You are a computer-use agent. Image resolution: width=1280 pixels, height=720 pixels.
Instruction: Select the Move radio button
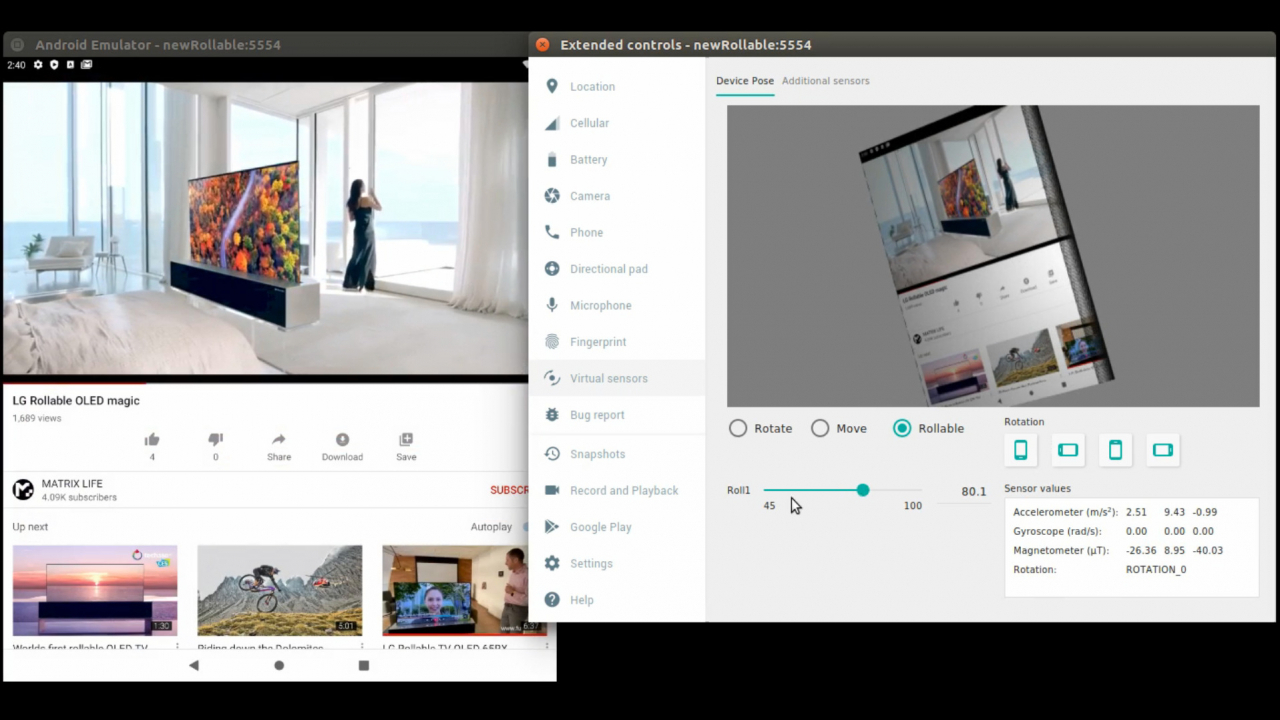820,428
